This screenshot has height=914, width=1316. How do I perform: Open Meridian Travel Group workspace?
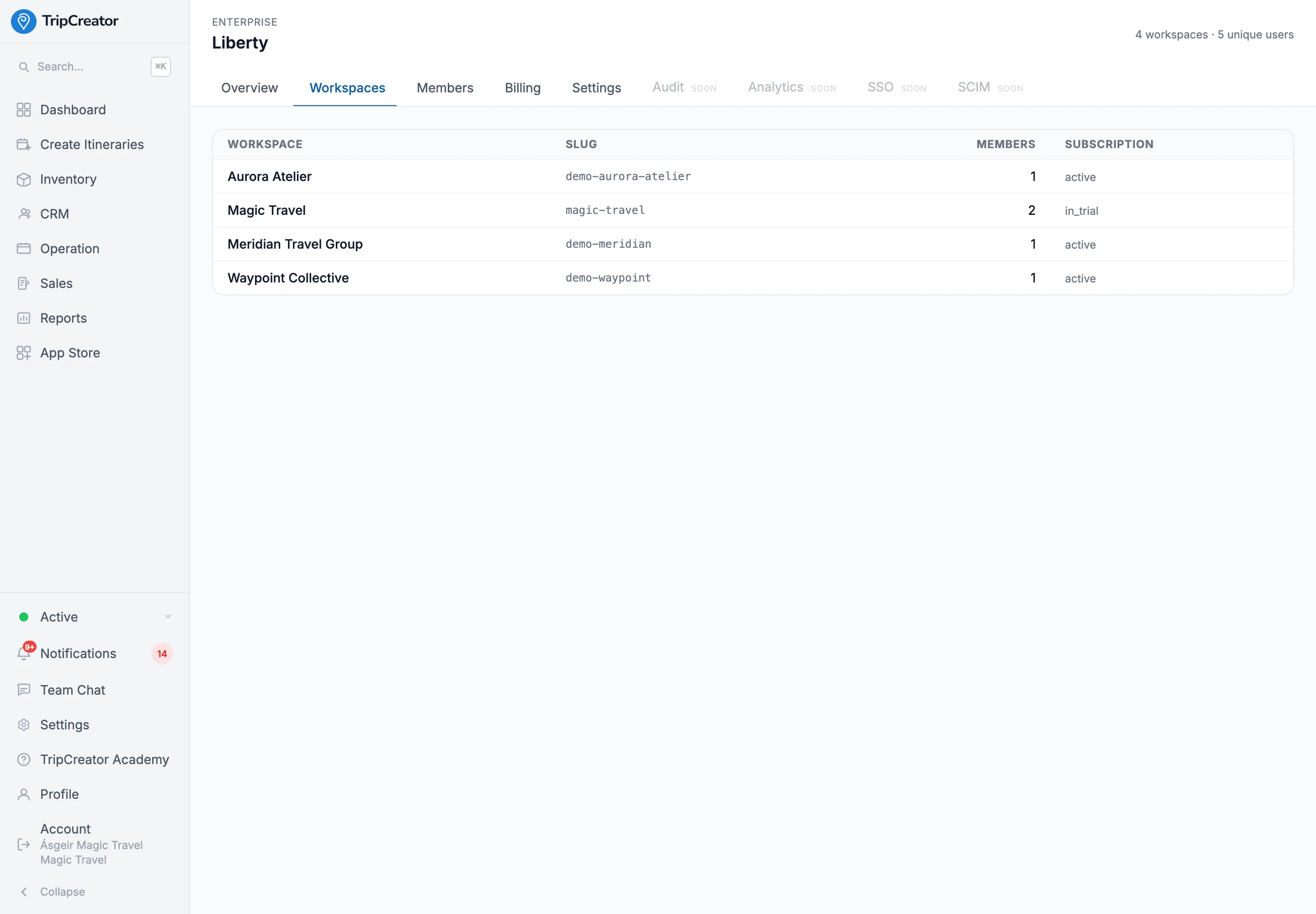click(753, 244)
